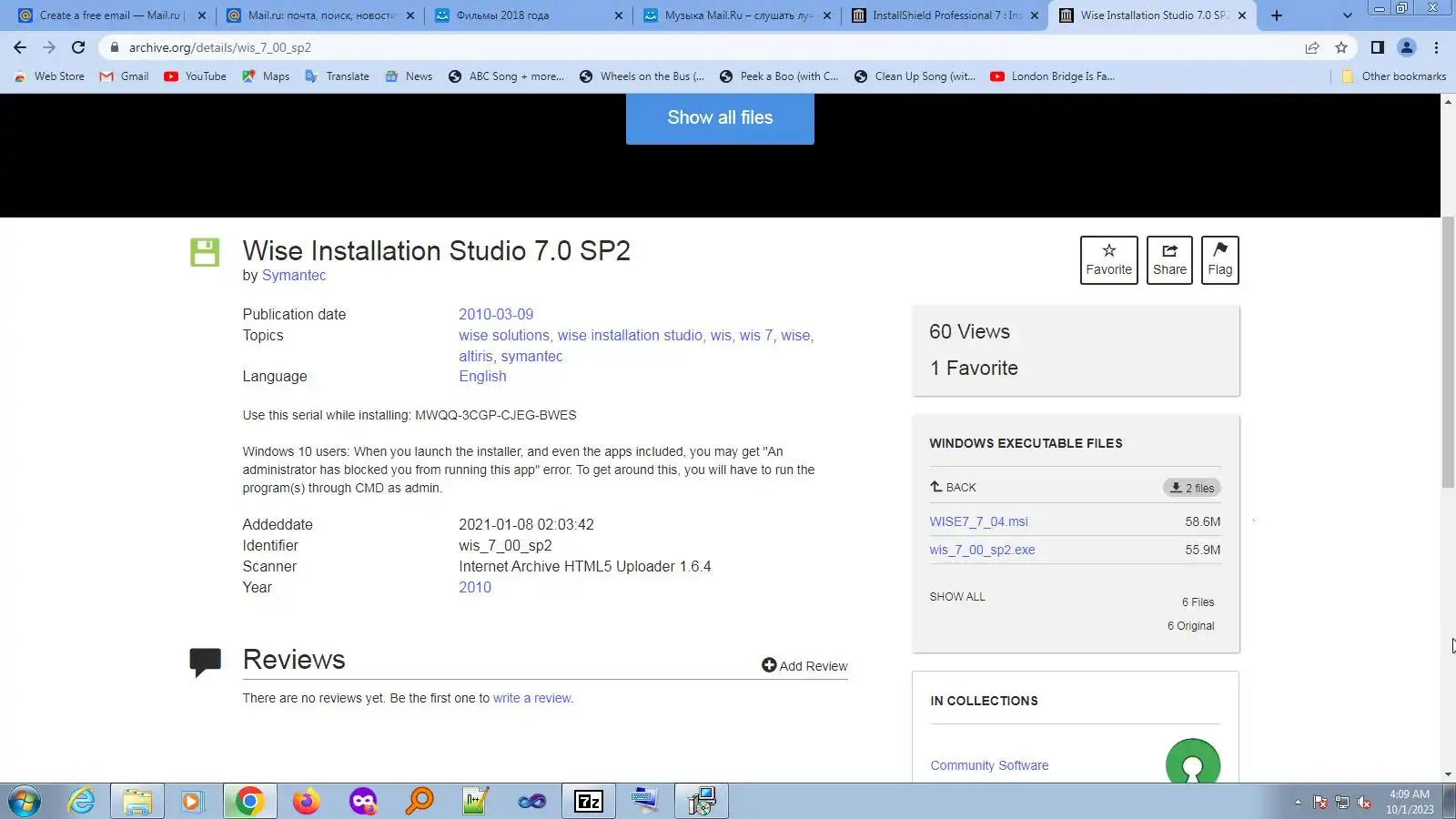The width and height of the screenshot is (1456, 819).
Task: Switch to the Фильмы 2018 года tab
Action: tap(529, 15)
